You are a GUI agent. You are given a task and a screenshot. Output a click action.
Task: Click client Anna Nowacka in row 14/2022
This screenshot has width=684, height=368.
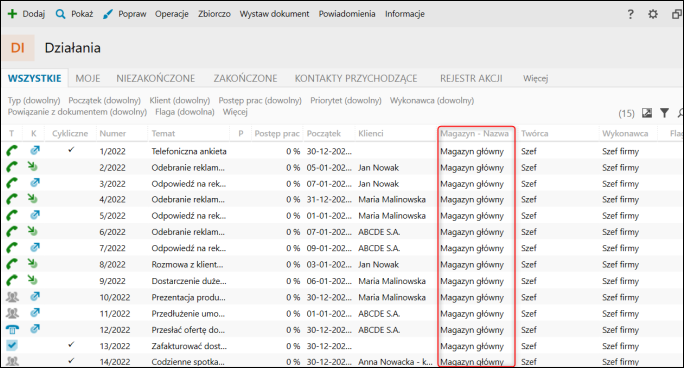point(395,361)
